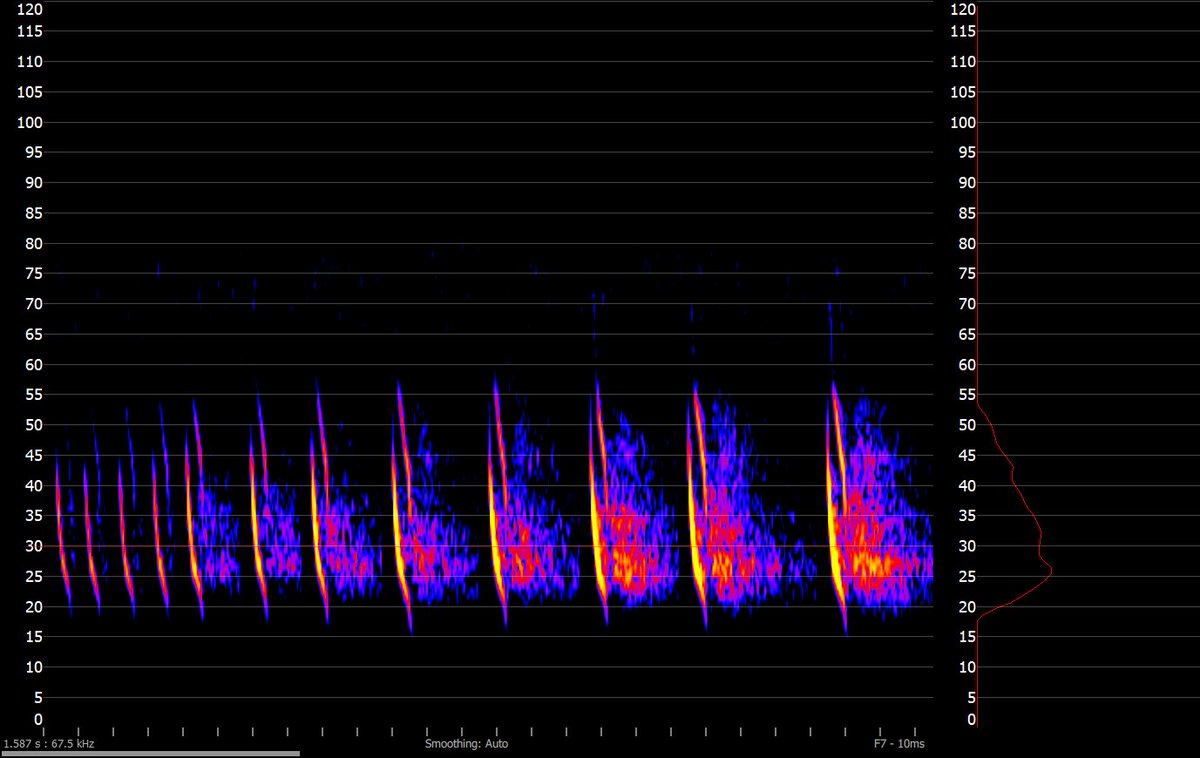Click the "20" label on the power spectrum axis
Image resolution: width=1200 pixels, height=758 pixels.
tap(966, 607)
